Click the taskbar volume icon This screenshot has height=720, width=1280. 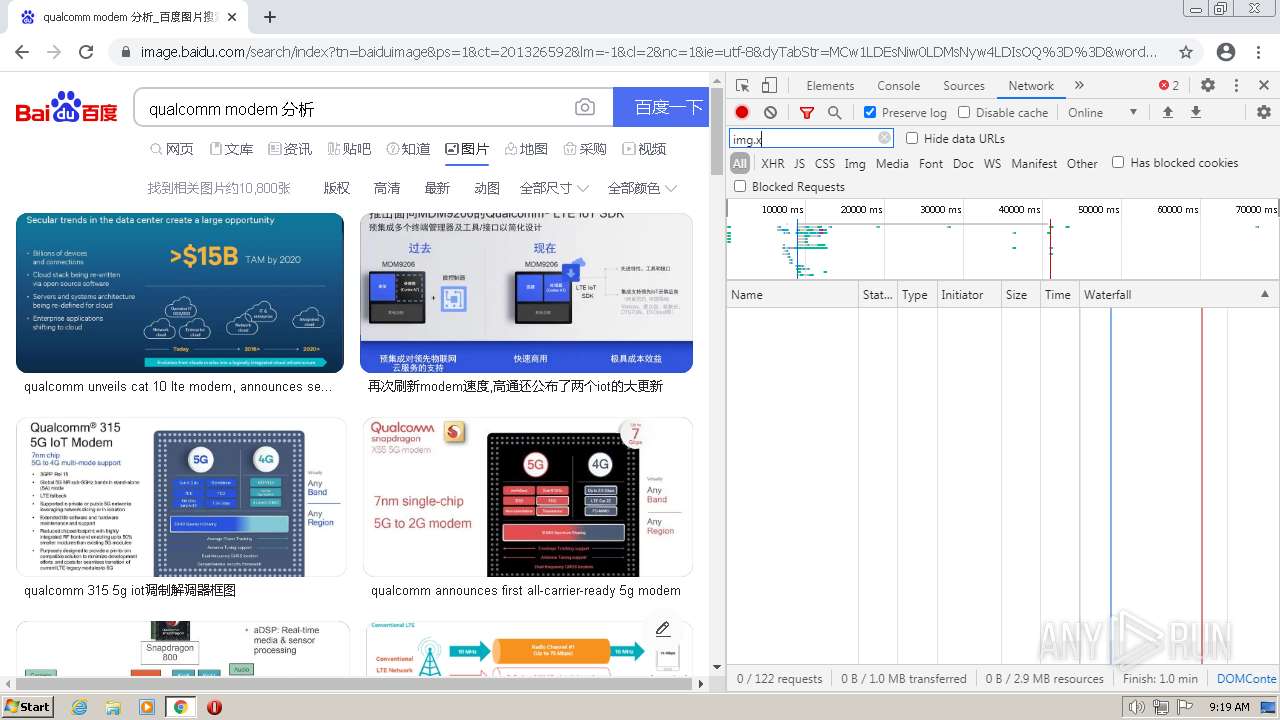pos(1136,707)
